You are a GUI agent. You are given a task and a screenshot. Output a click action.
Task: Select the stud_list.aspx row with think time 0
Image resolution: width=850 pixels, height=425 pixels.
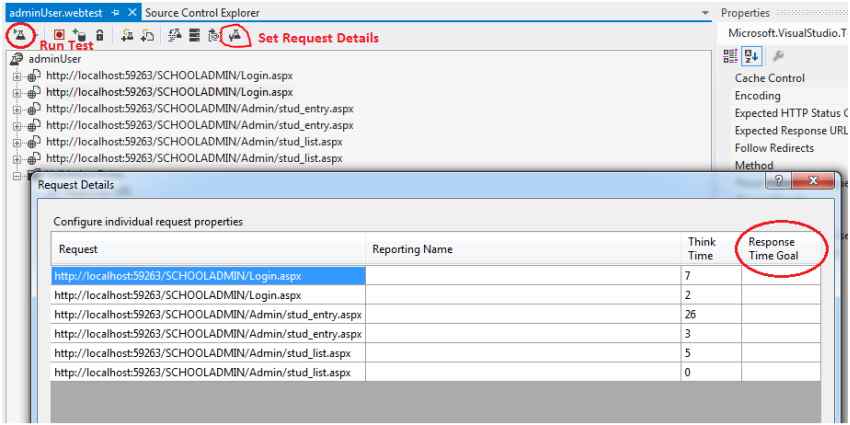coord(209,372)
